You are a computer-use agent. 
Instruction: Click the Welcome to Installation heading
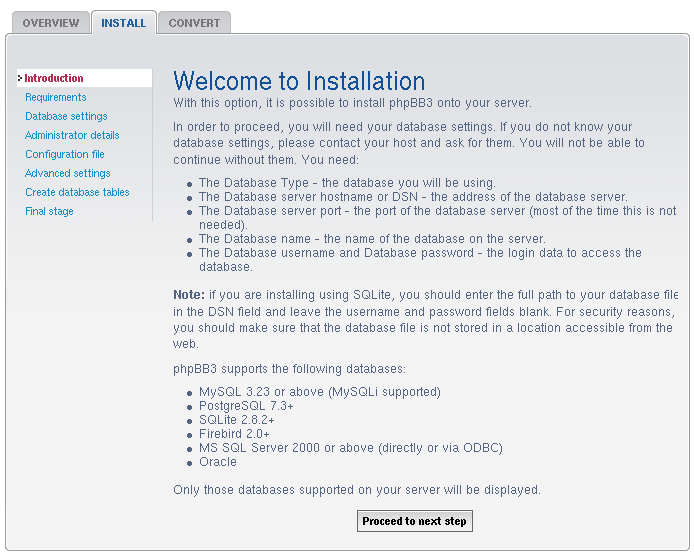pyautogui.click(x=299, y=81)
